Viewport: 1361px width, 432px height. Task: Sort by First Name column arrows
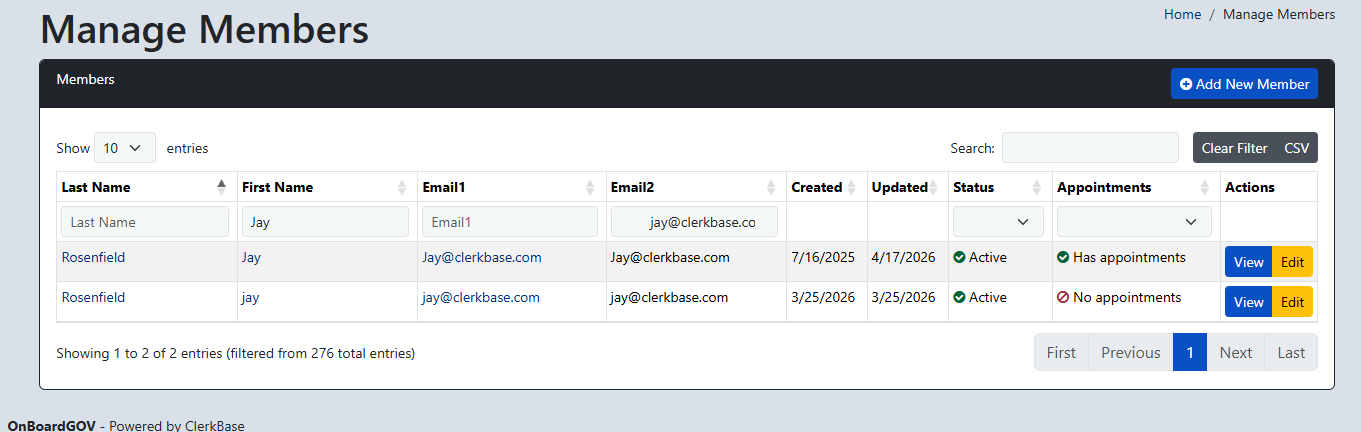402,187
